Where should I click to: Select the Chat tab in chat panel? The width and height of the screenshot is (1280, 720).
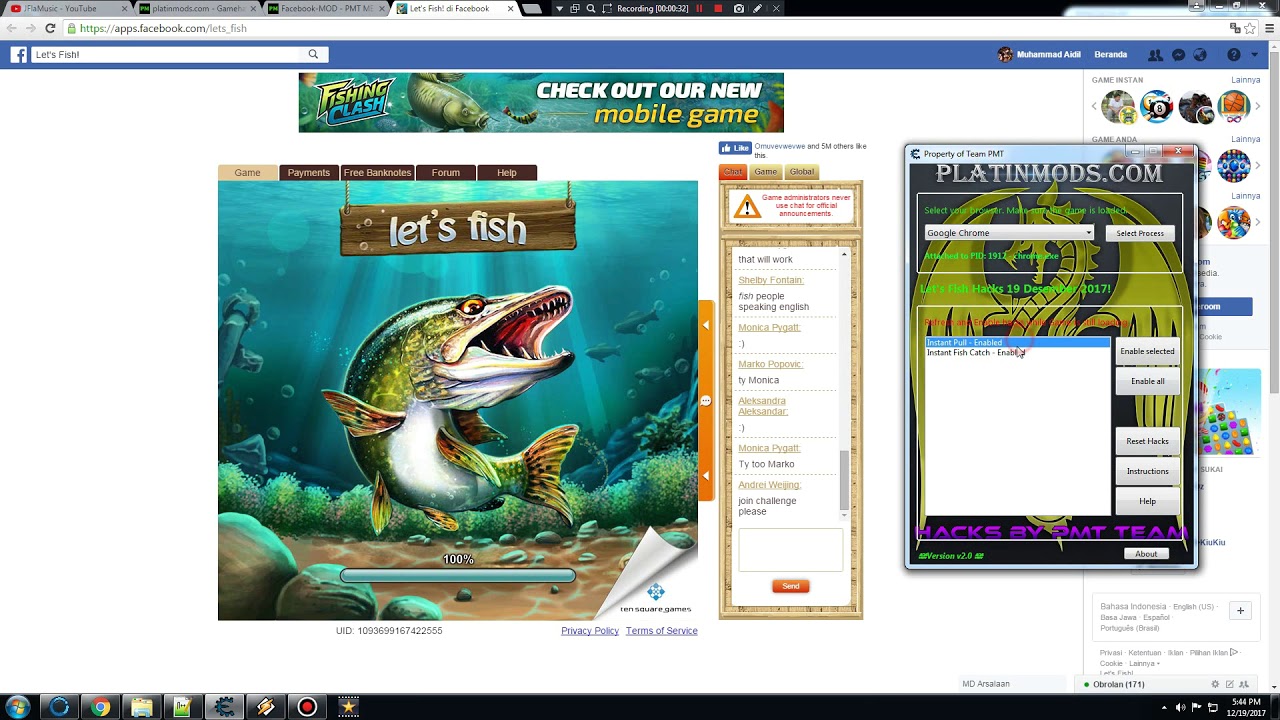point(733,172)
